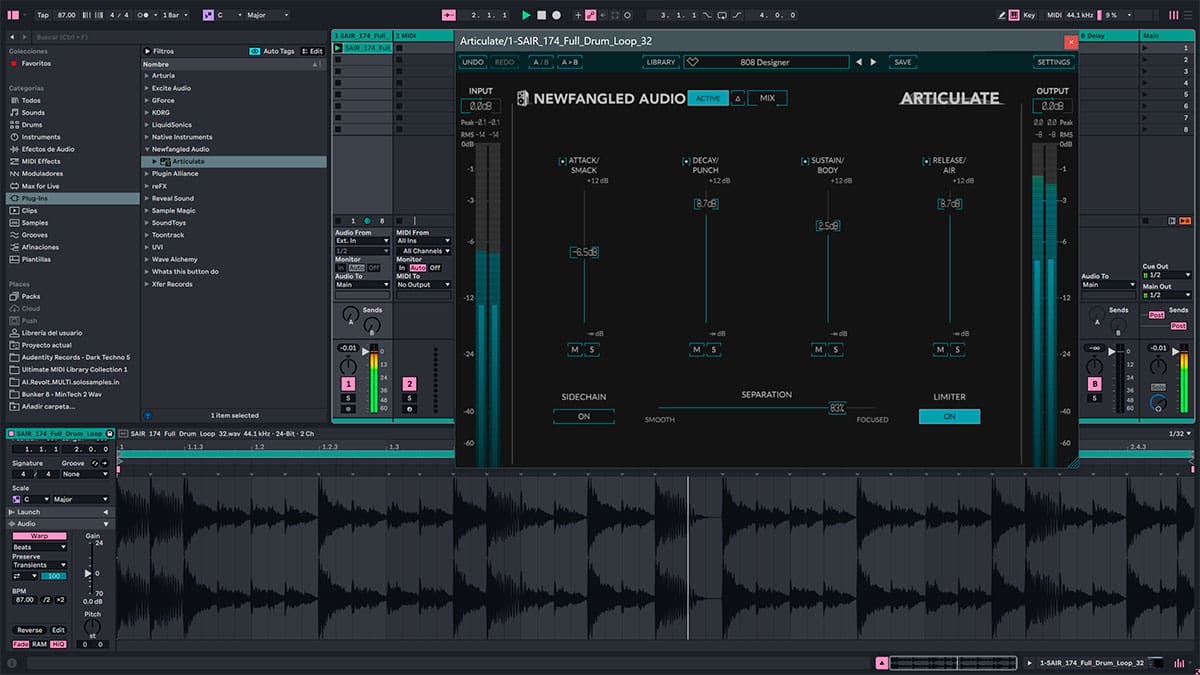Open the MIDI To No Output dropdown
This screenshot has width=1200, height=675.
(424, 285)
